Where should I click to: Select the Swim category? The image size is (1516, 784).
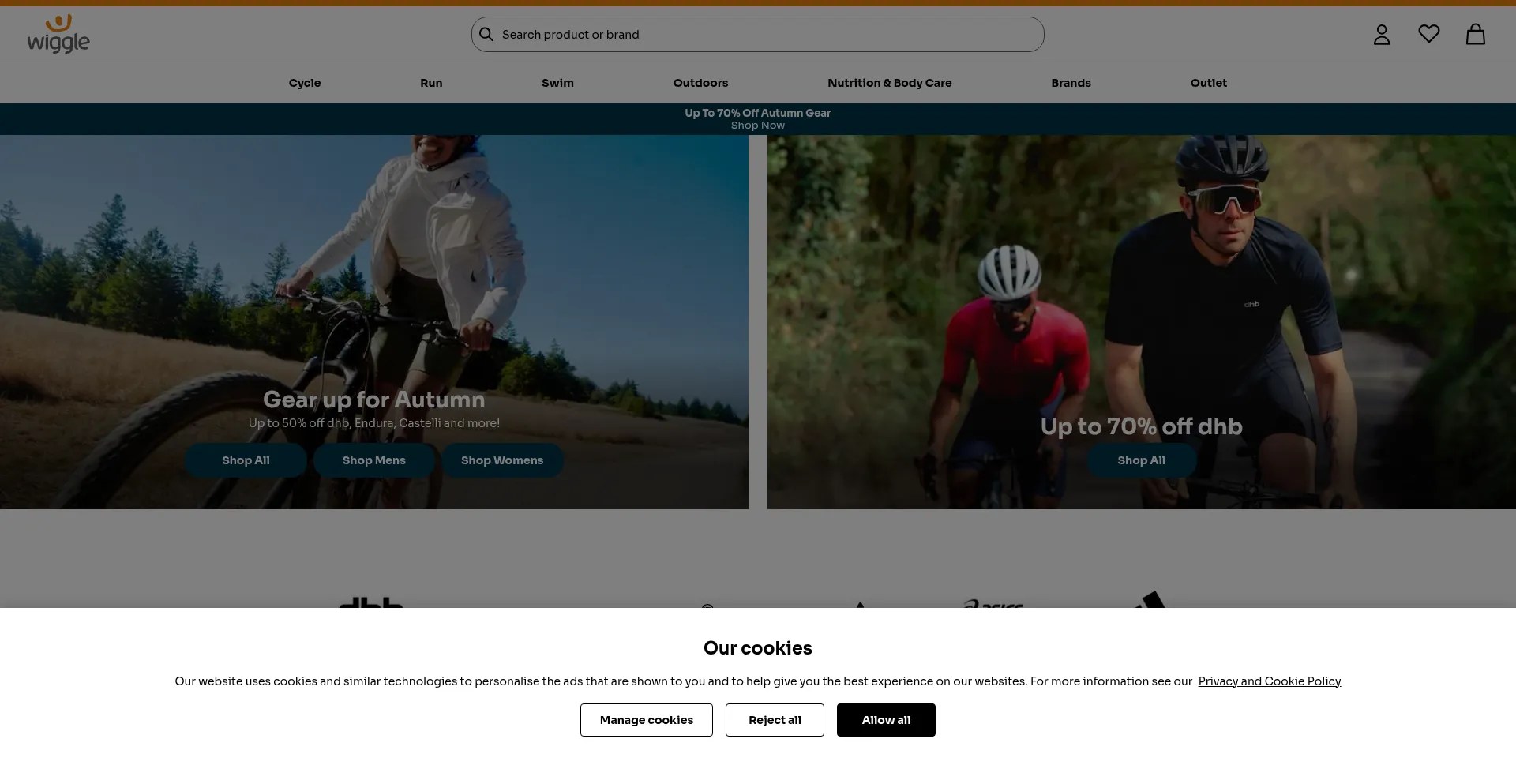point(557,83)
